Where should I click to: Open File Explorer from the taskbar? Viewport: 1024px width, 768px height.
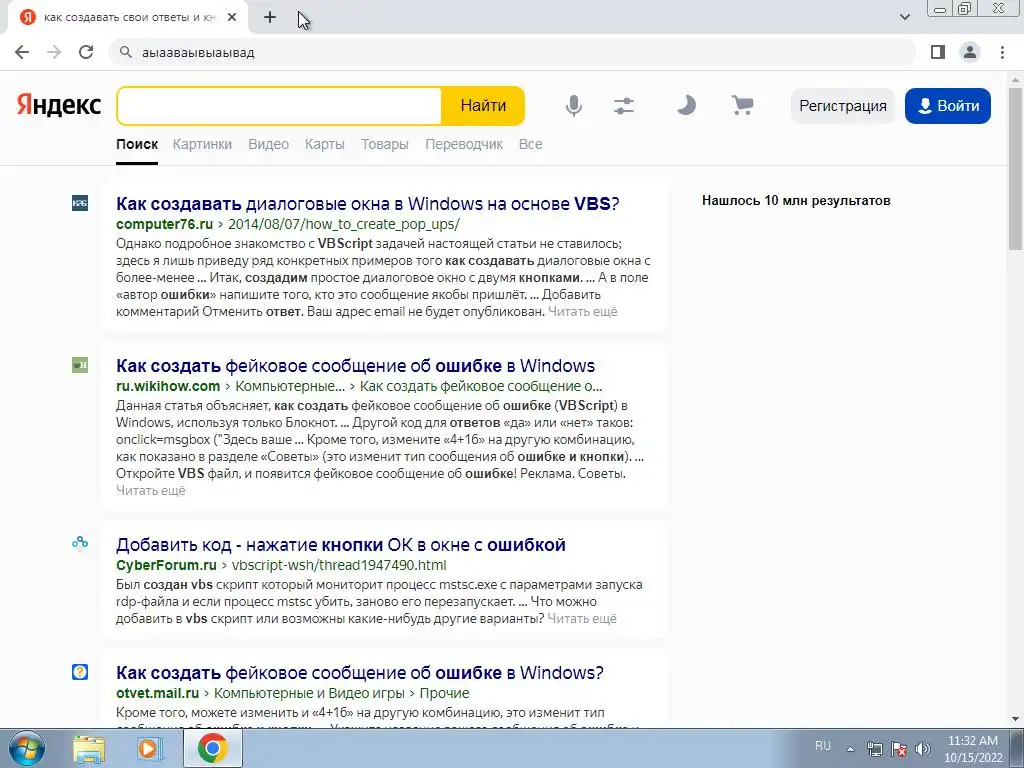coord(89,749)
